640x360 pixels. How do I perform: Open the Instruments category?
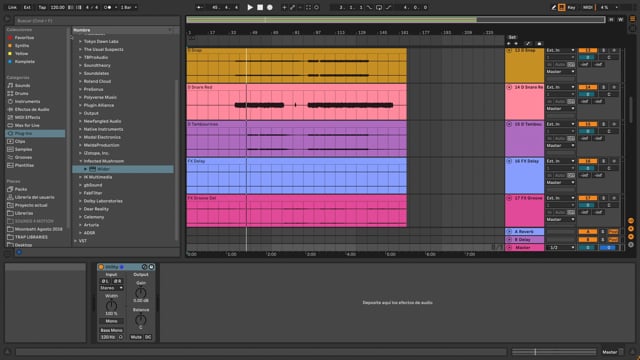point(27,101)
